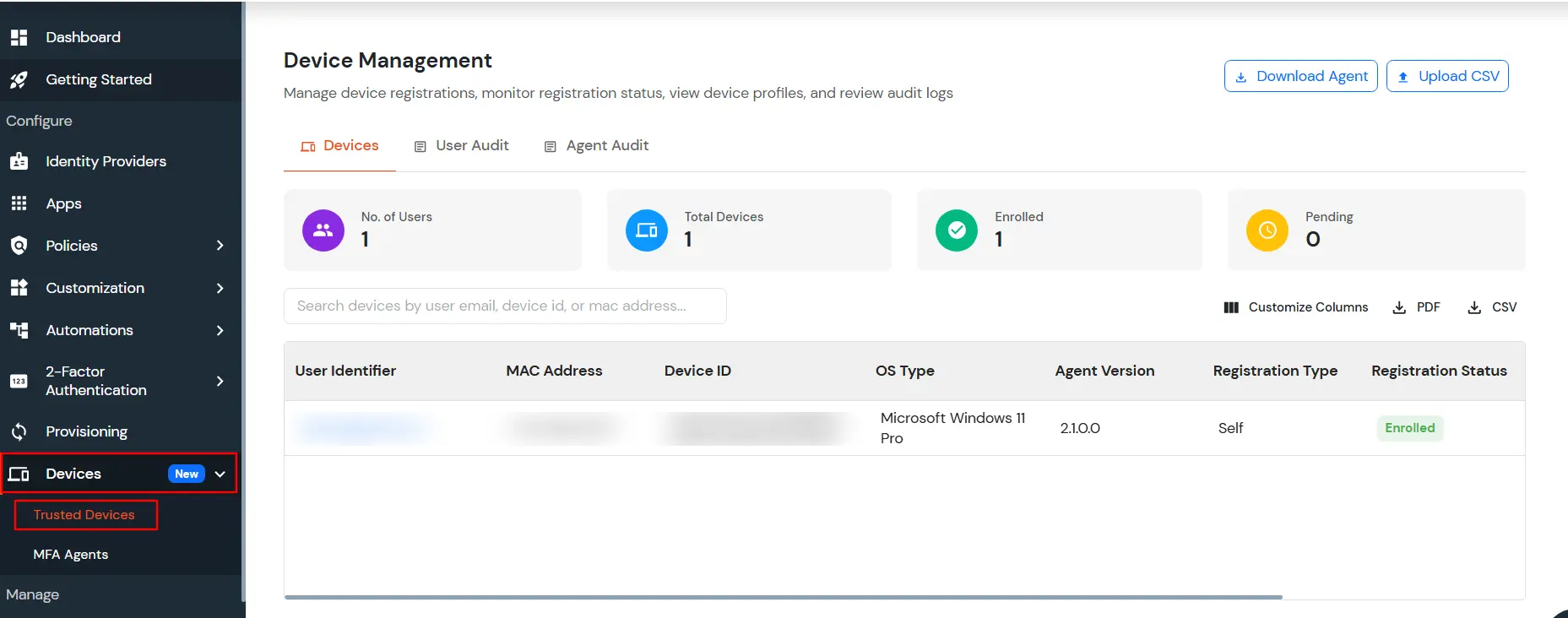Expand the Customization submenu chevron
The height and width of the screenshot is (618, 1568).
coord(220,288)
